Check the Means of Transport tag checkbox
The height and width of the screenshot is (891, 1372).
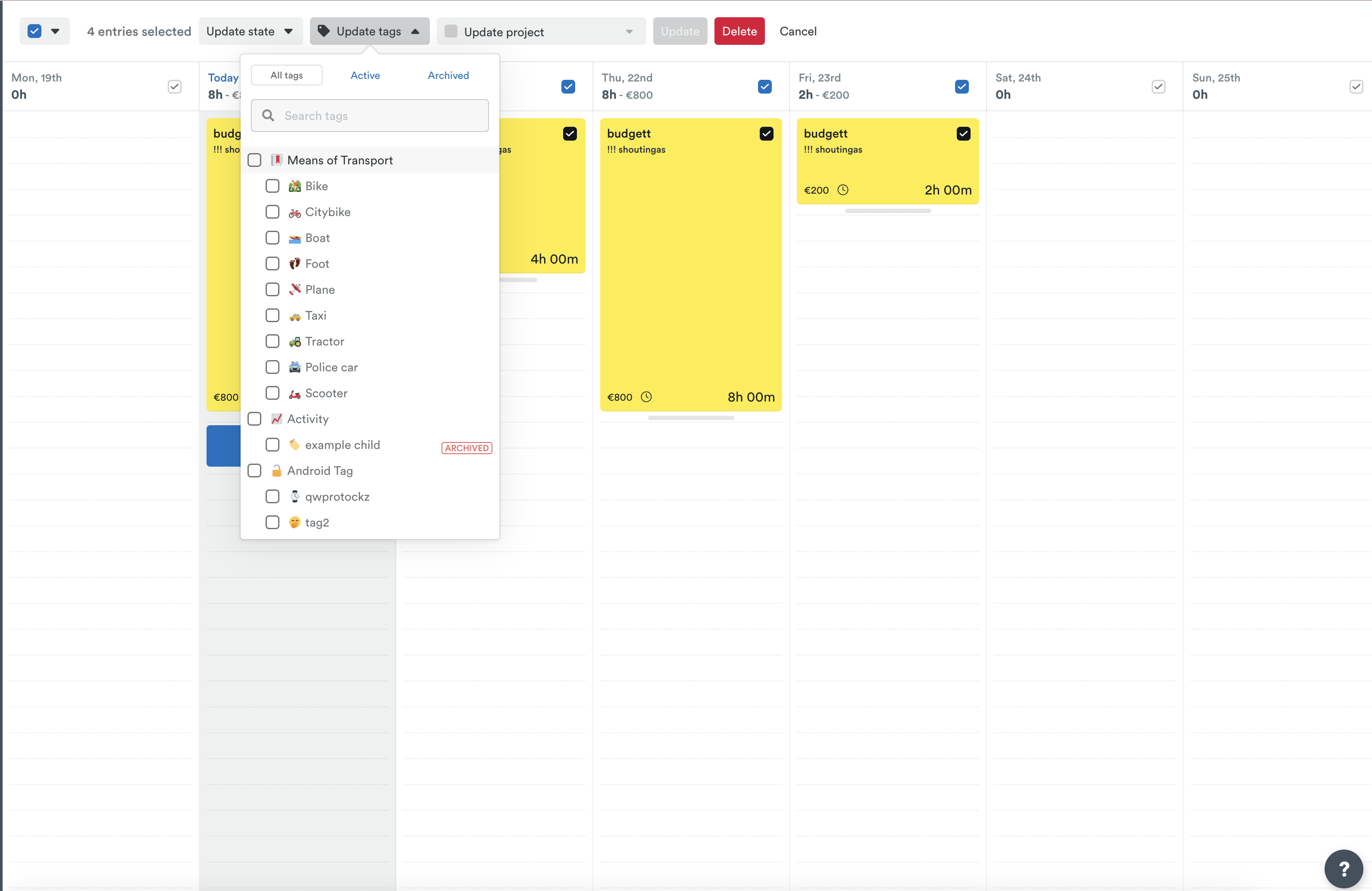click(254, 160)
